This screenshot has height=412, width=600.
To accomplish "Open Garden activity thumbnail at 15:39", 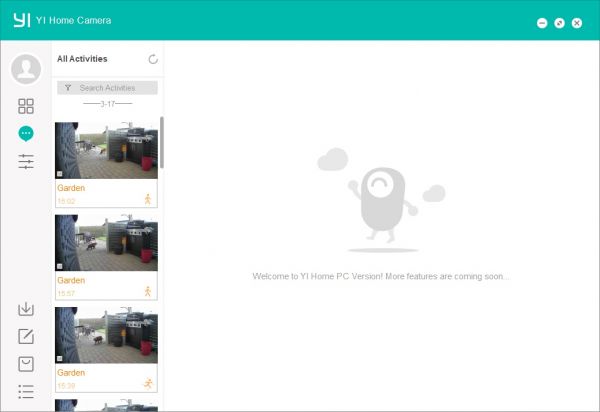I will (106, 335).
